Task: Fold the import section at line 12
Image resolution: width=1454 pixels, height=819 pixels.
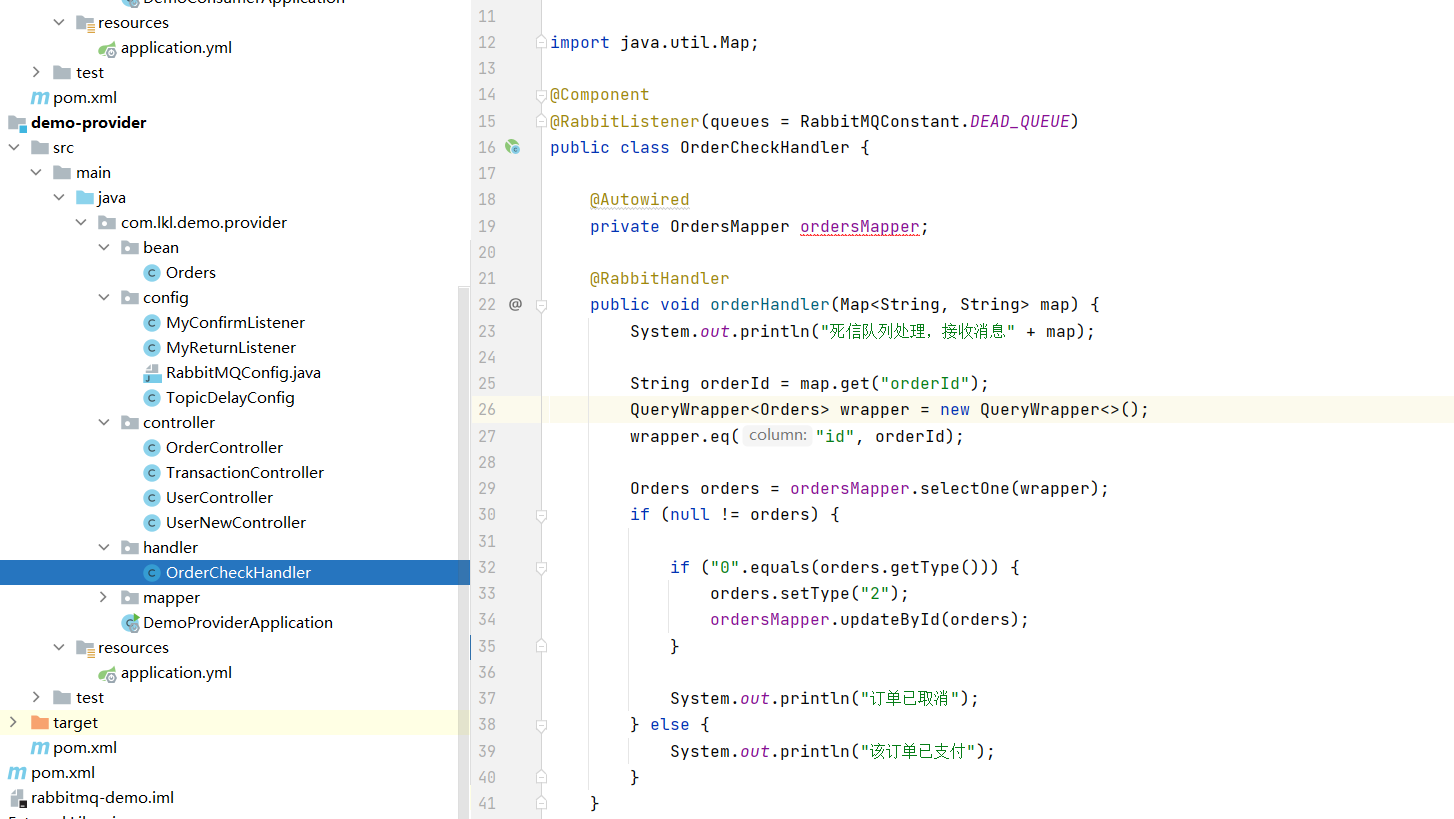Action: click(541, 42)
